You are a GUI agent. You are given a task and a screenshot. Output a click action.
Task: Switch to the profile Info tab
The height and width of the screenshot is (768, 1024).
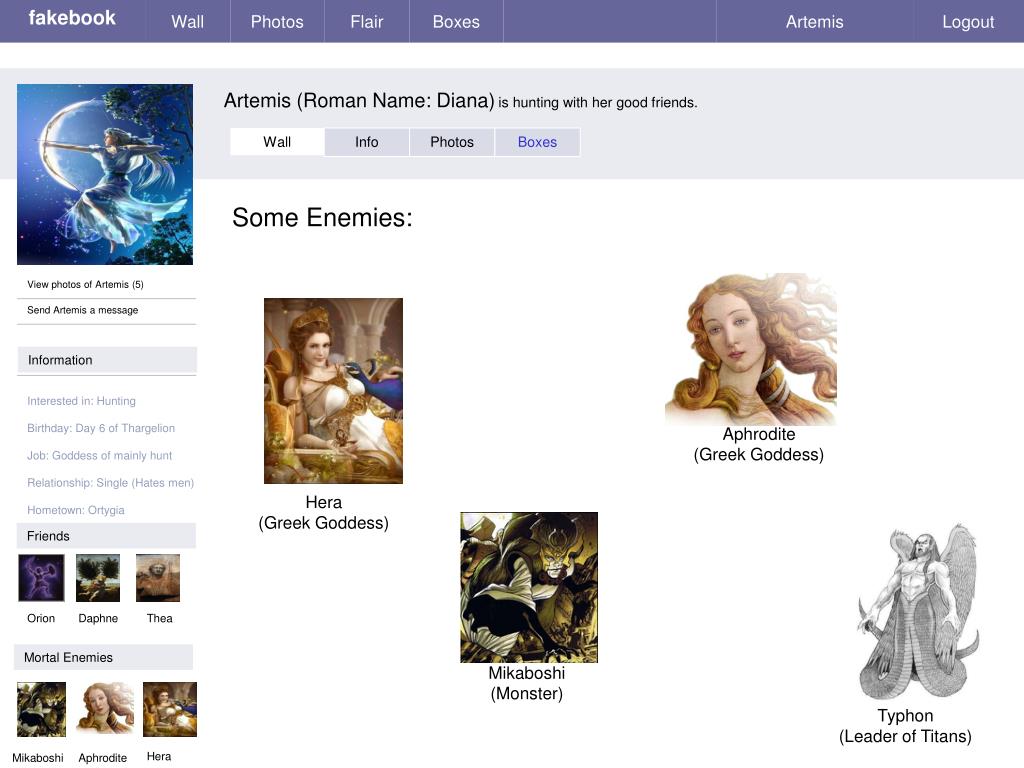366,142
